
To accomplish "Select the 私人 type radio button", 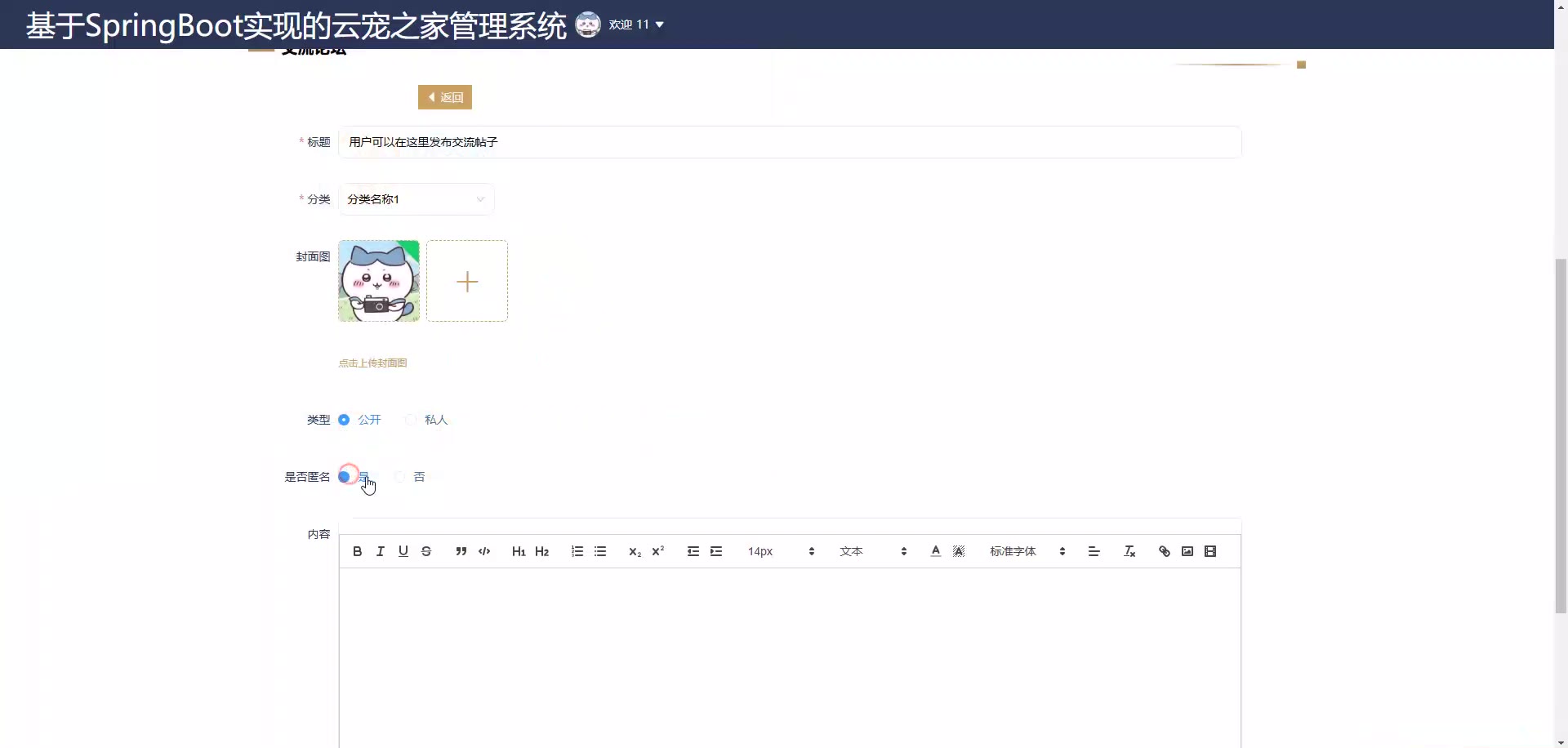I will [411, 420].
